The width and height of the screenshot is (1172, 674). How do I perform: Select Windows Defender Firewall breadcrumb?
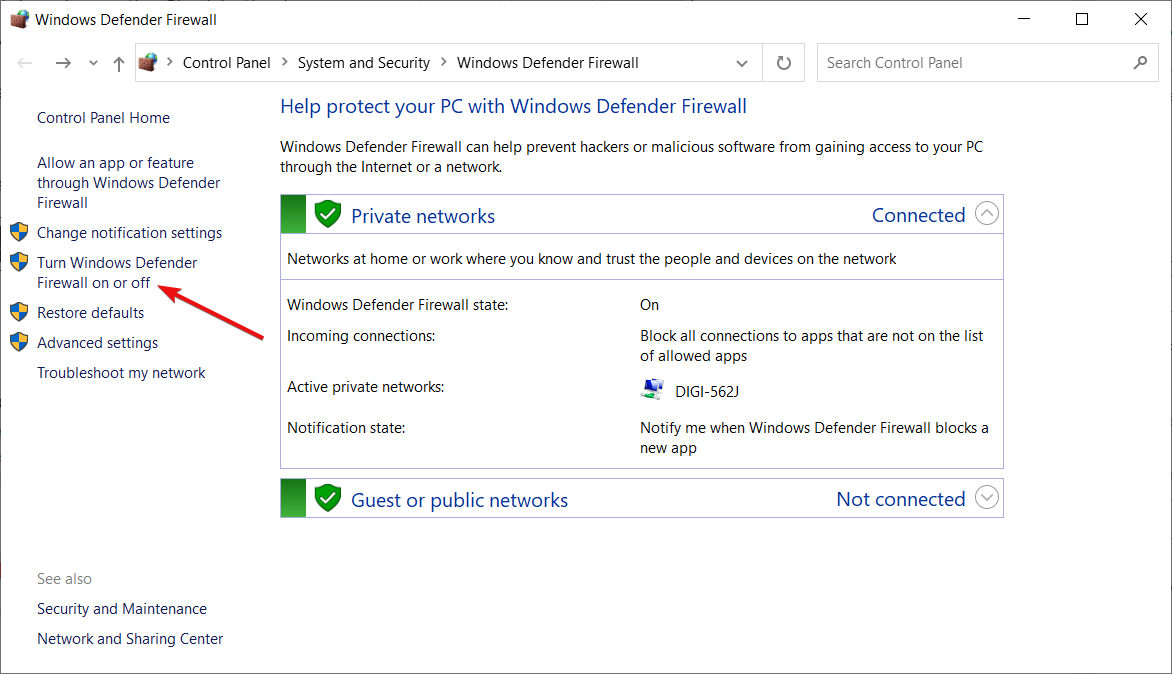548,63
